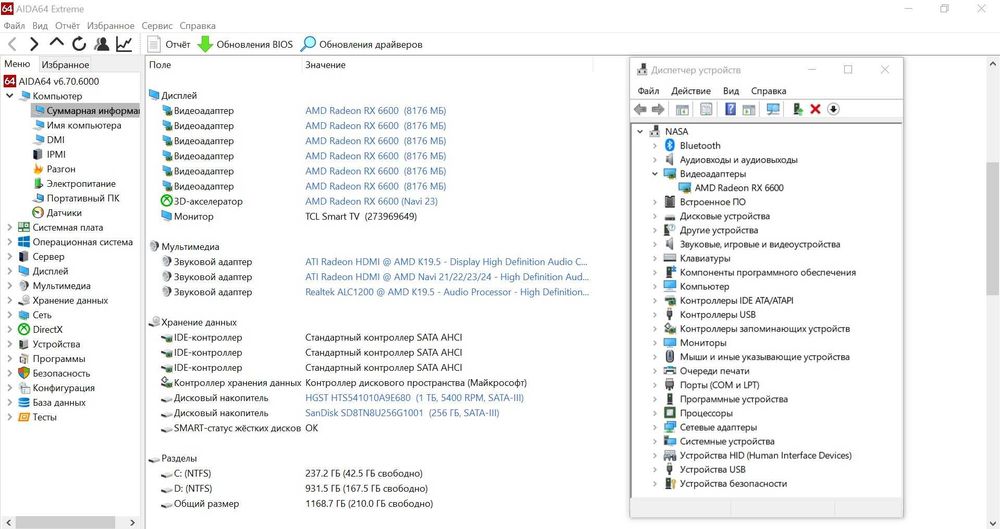Image resolution: width=1000 pixels, height=529 pixels.
Task: Expand Bluetooth in Device Manager
Action: point(655,145)
